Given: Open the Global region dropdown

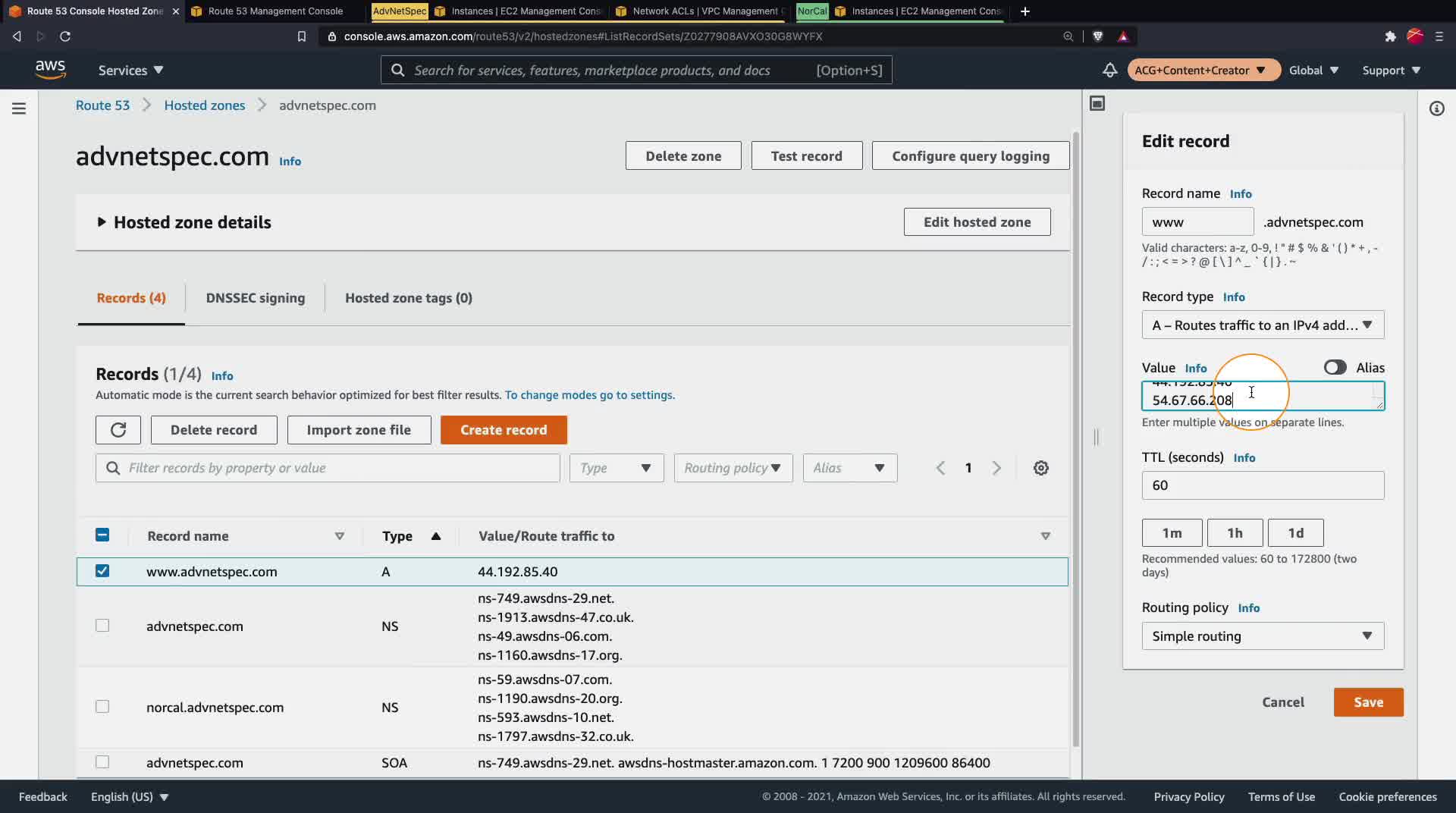Looking at the screenshot, I should 1314,70.
